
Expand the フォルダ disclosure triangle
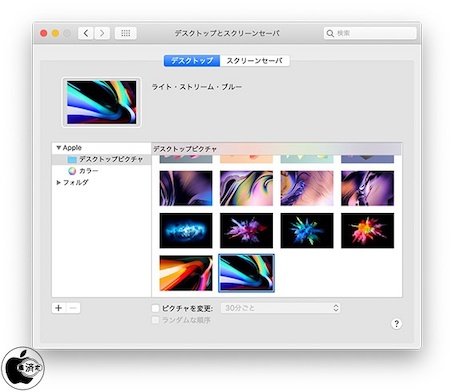tap(59, 182)
